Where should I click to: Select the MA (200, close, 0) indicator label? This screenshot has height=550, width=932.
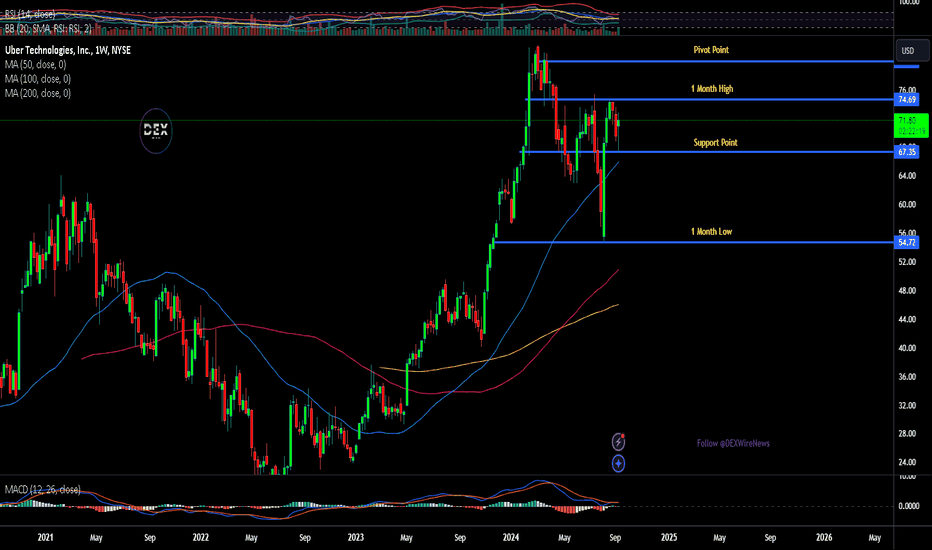click(x=38, y=93)
